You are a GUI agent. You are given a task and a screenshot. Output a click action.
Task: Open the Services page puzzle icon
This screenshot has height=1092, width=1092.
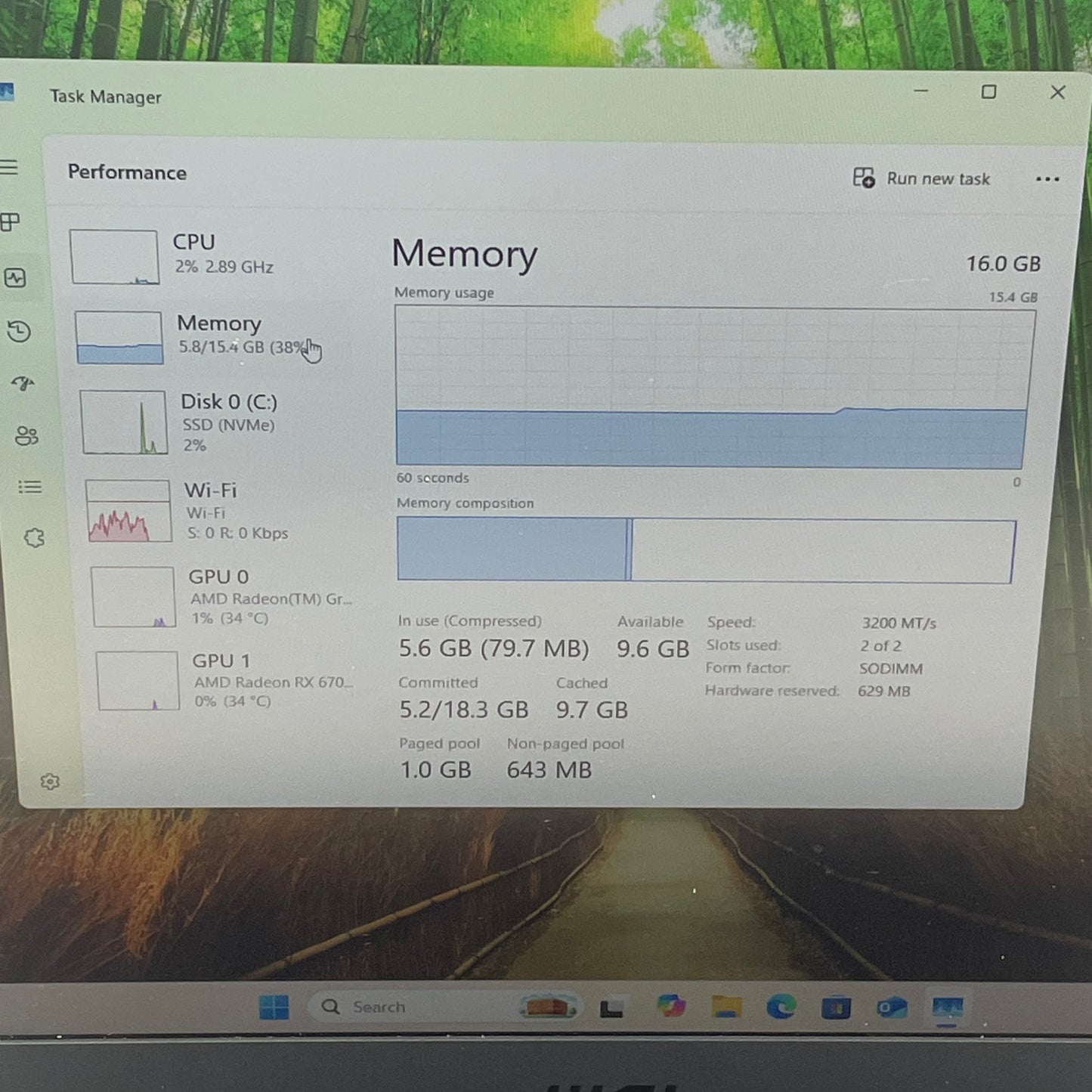click(x=34, y=538)
